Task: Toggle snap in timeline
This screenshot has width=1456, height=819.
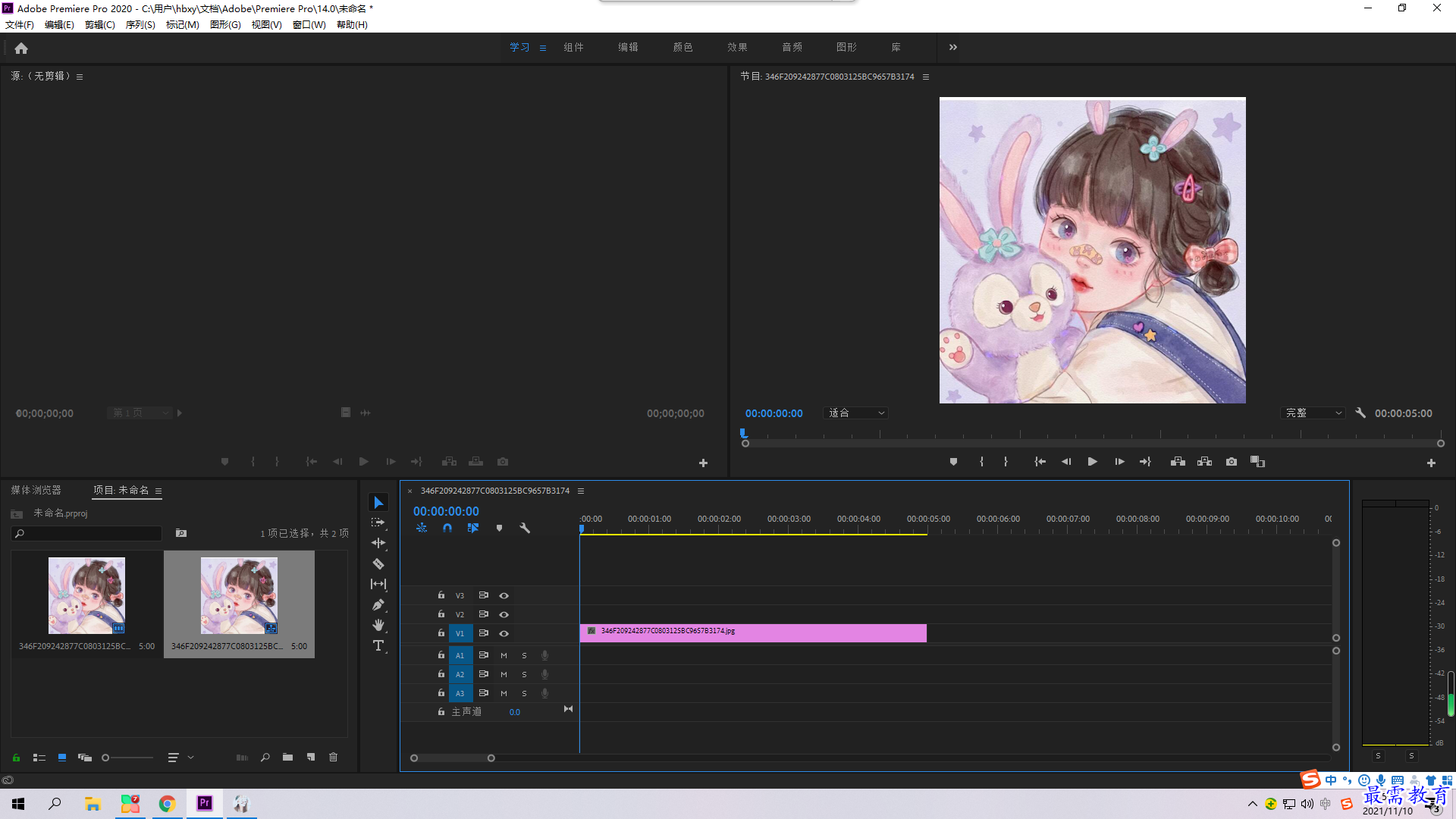Action: [447, 528]
